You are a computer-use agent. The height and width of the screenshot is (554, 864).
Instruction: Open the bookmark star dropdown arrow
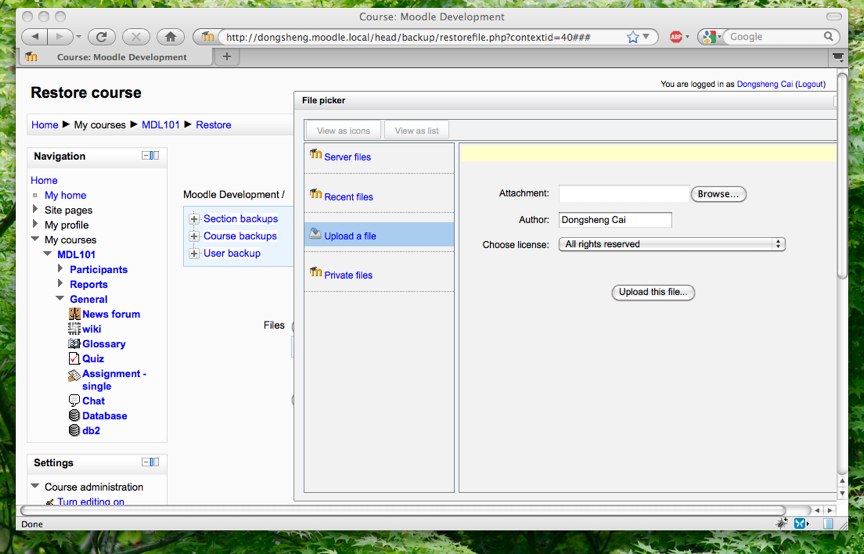646,37
